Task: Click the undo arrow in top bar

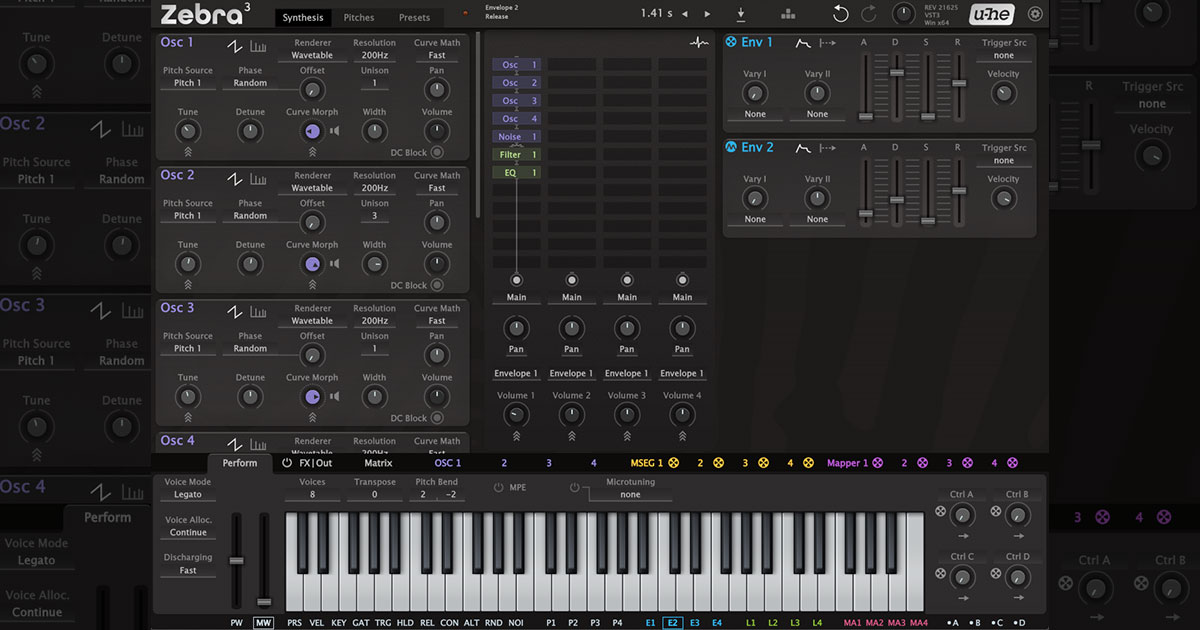Action: pos(841,14)
